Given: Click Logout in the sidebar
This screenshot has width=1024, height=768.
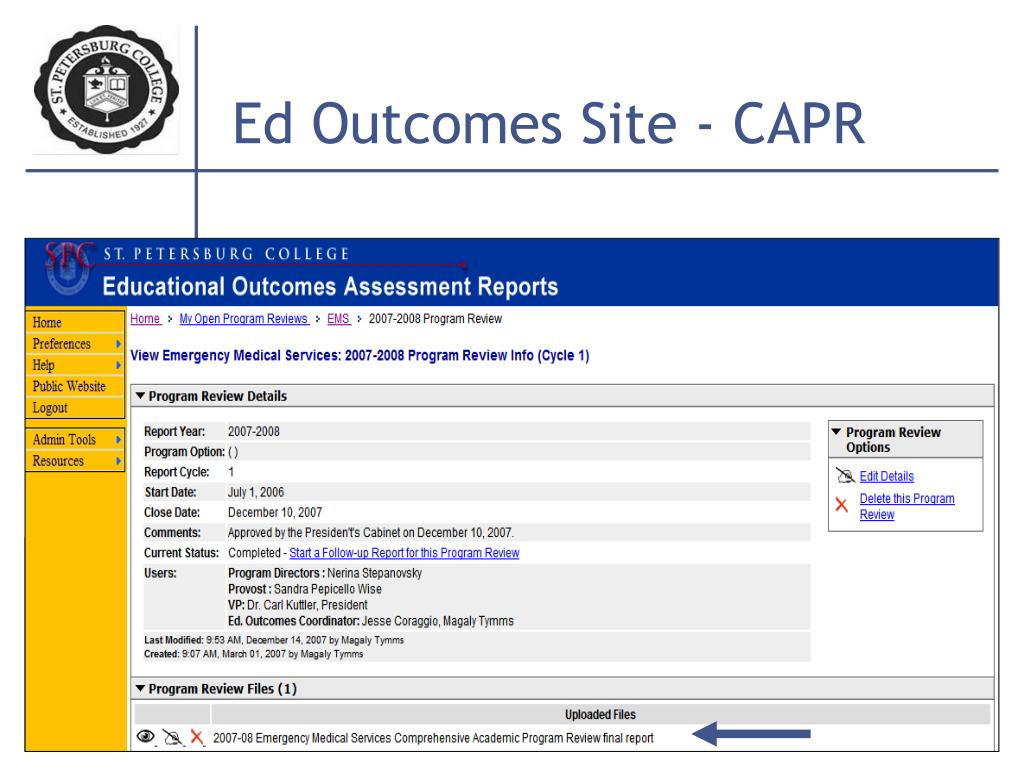Looking at the screenshot, I should tap(50, 408).
